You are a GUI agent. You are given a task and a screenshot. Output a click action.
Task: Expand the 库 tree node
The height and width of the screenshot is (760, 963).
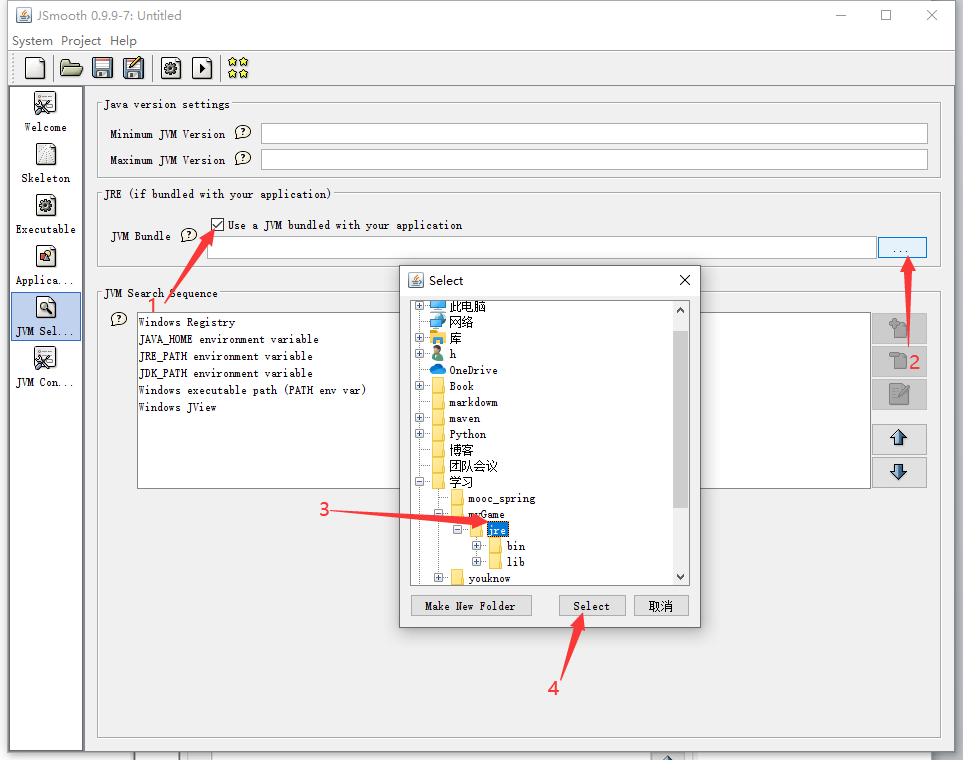419,337
